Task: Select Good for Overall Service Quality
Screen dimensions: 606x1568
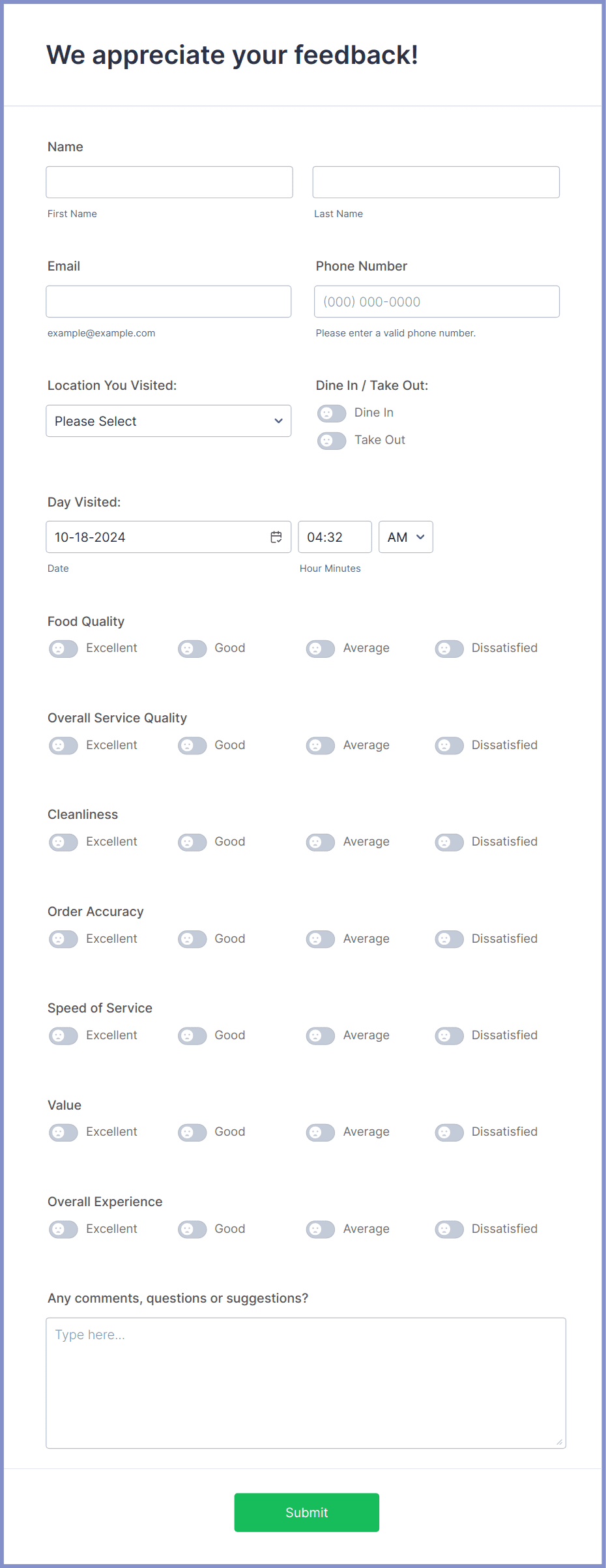Action: pyautogui.click(x=192, y=745)
